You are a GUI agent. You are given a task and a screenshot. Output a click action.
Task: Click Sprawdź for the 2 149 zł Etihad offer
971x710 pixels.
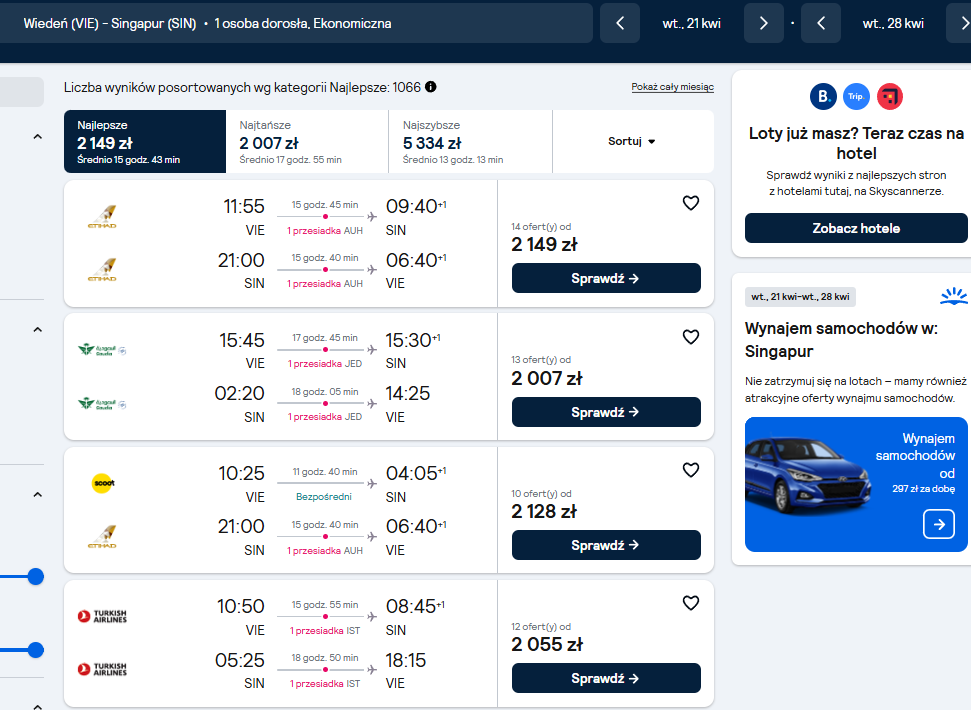606,278
